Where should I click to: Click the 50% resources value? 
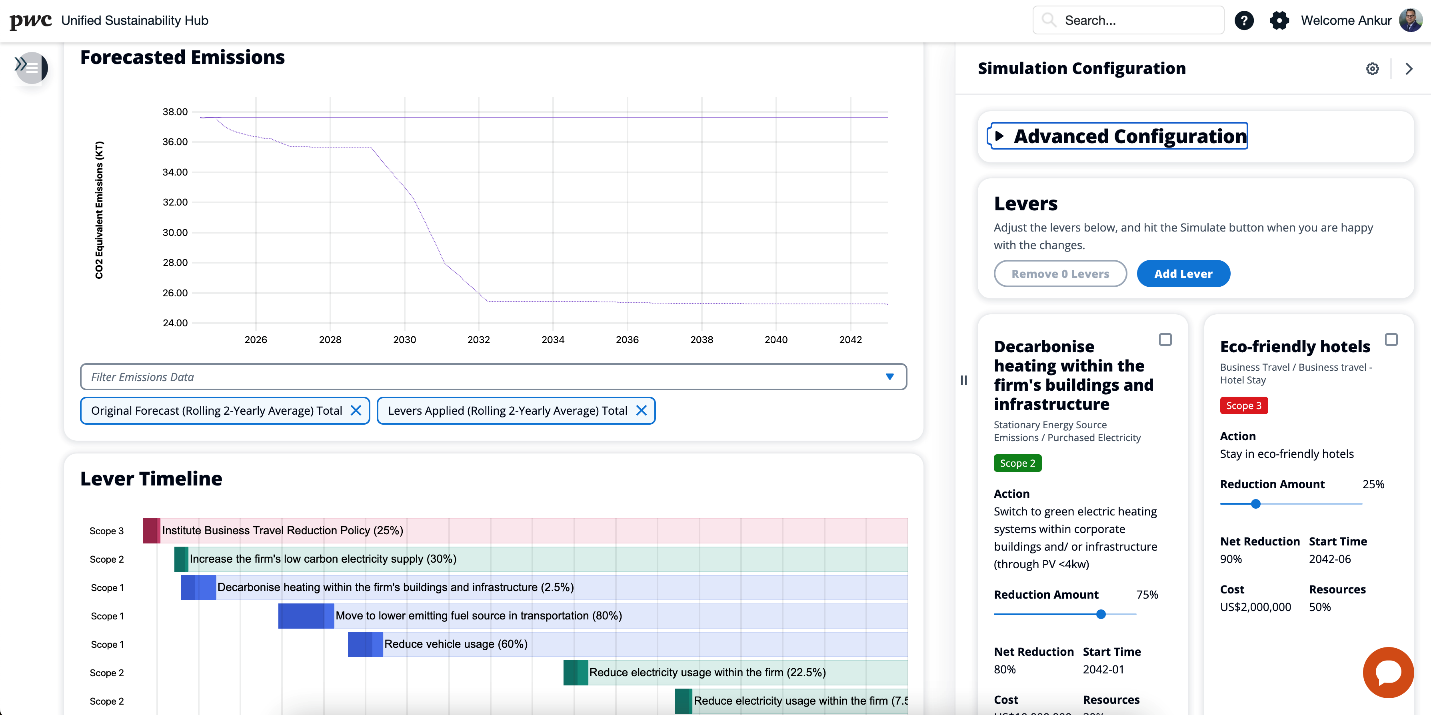coord(1320,607)
